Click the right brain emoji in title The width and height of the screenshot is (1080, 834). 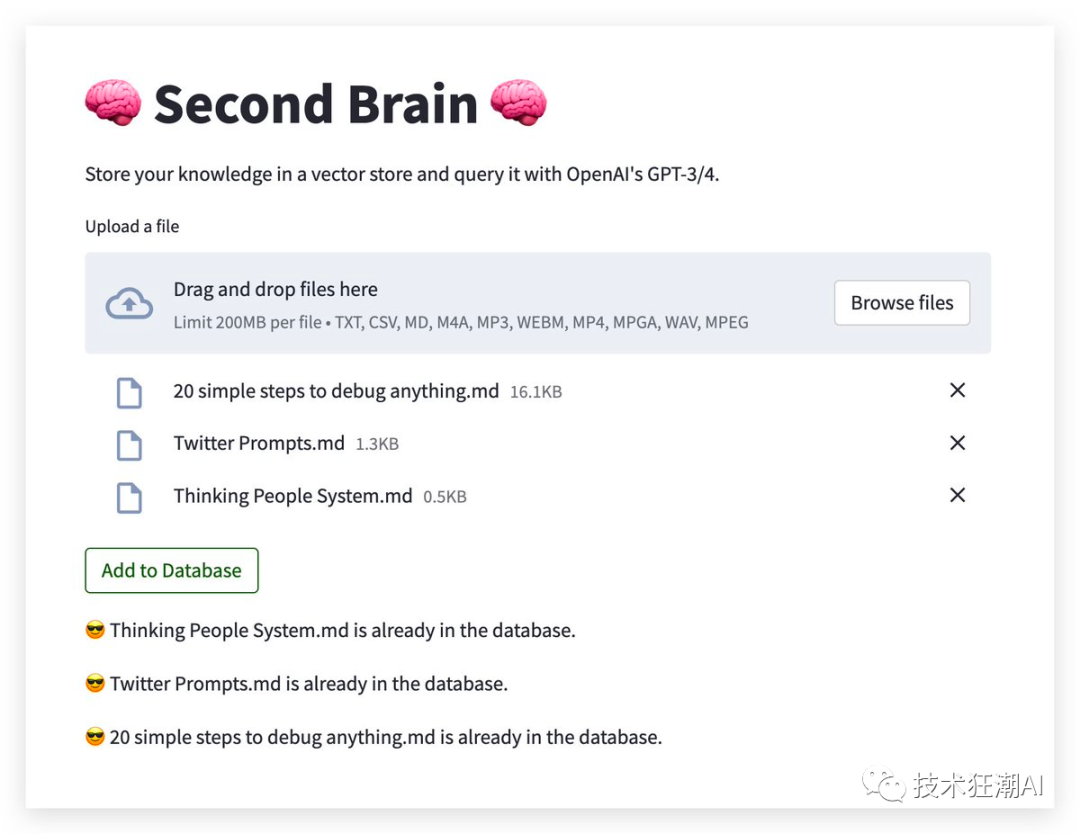click(x=518, y=104)
